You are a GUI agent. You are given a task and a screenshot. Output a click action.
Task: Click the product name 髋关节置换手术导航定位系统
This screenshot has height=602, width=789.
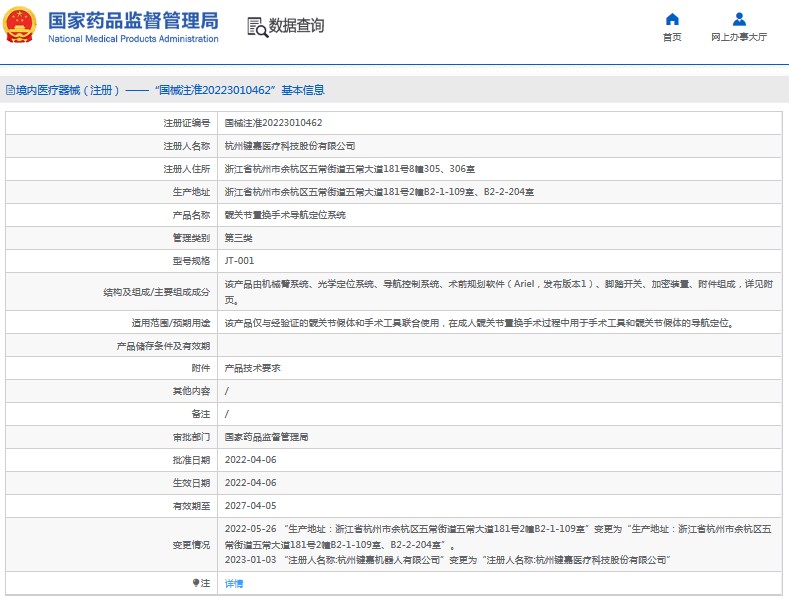click(285, 214)
